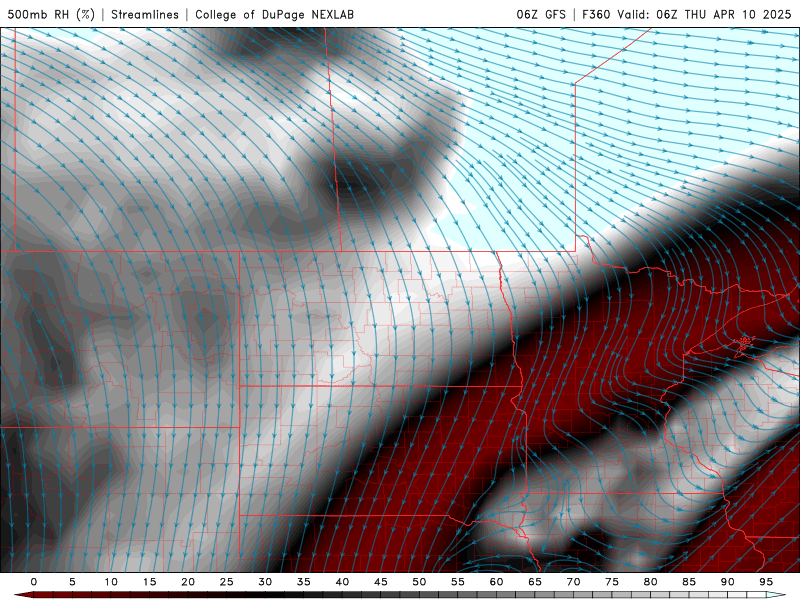Click the "80" colorbar label
This screenshot has width=800, height=600.
(x=650, y=582)
